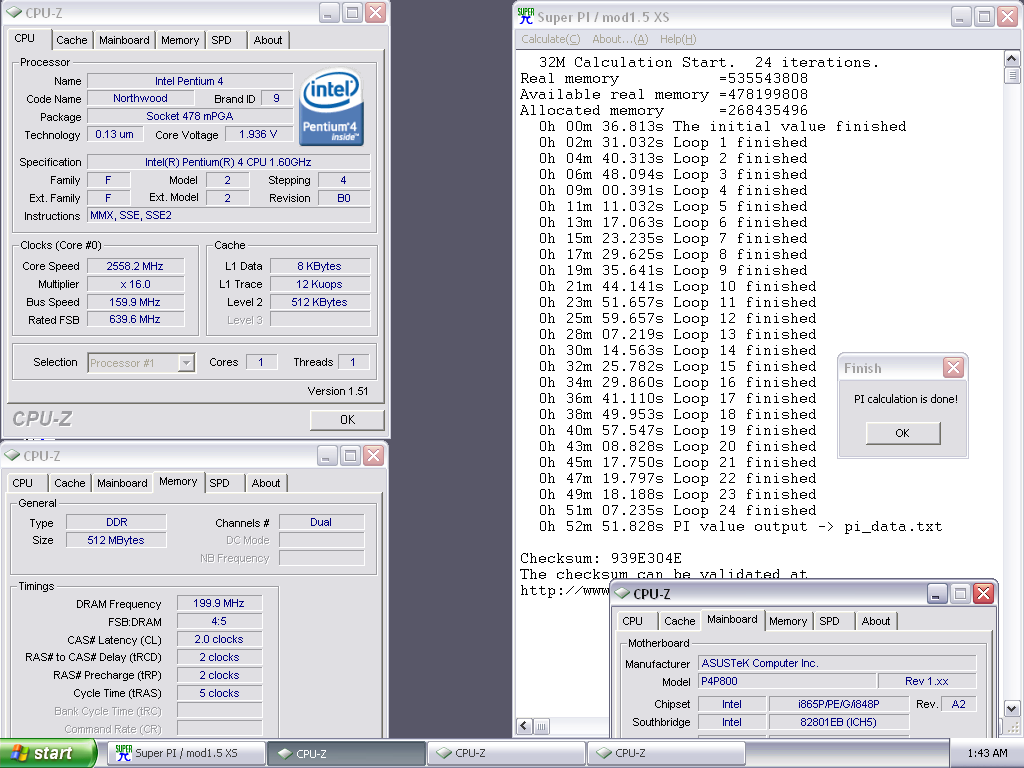Select About tab in Memory CPU-Z window

click(266, 483)
